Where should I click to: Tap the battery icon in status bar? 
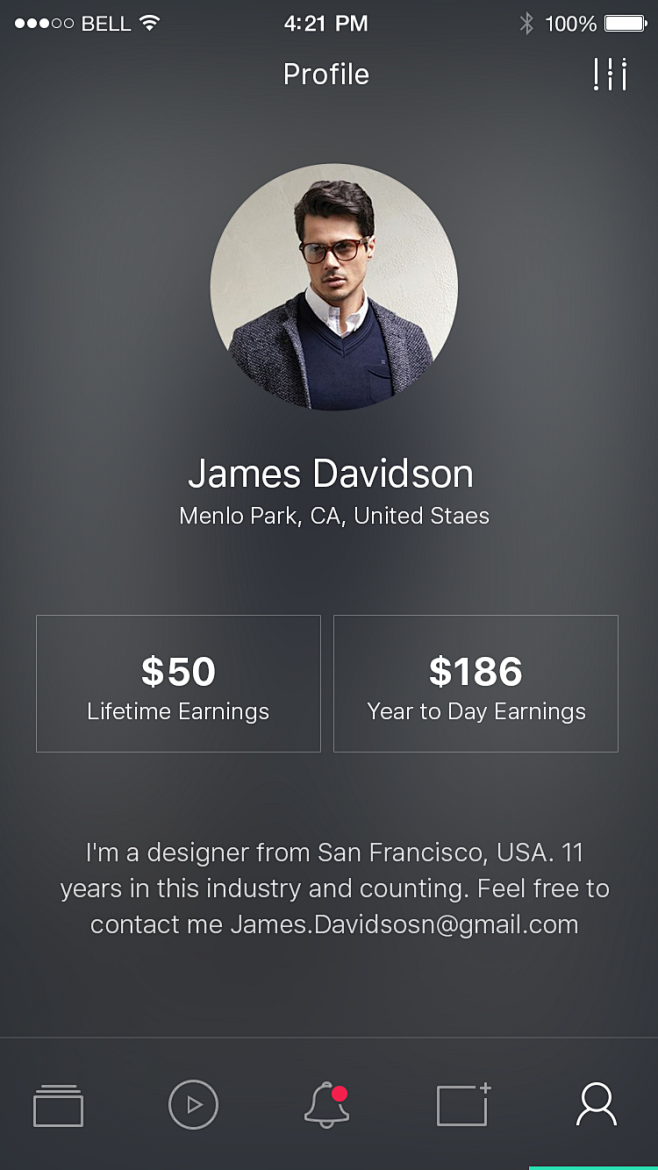coord(625,23)
